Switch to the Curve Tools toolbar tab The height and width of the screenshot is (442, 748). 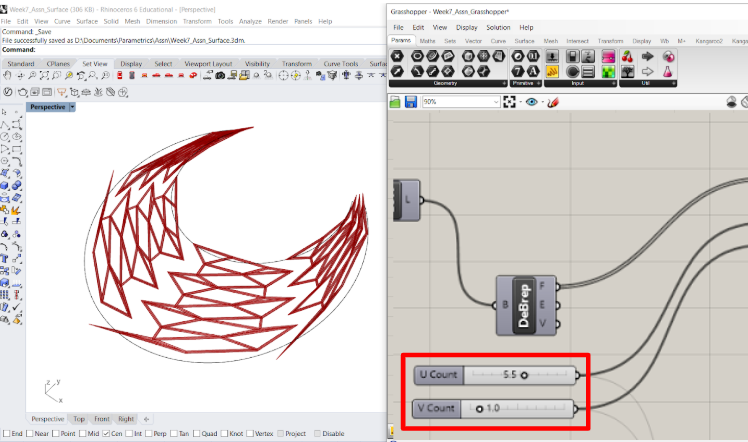(x=340, y=63)
